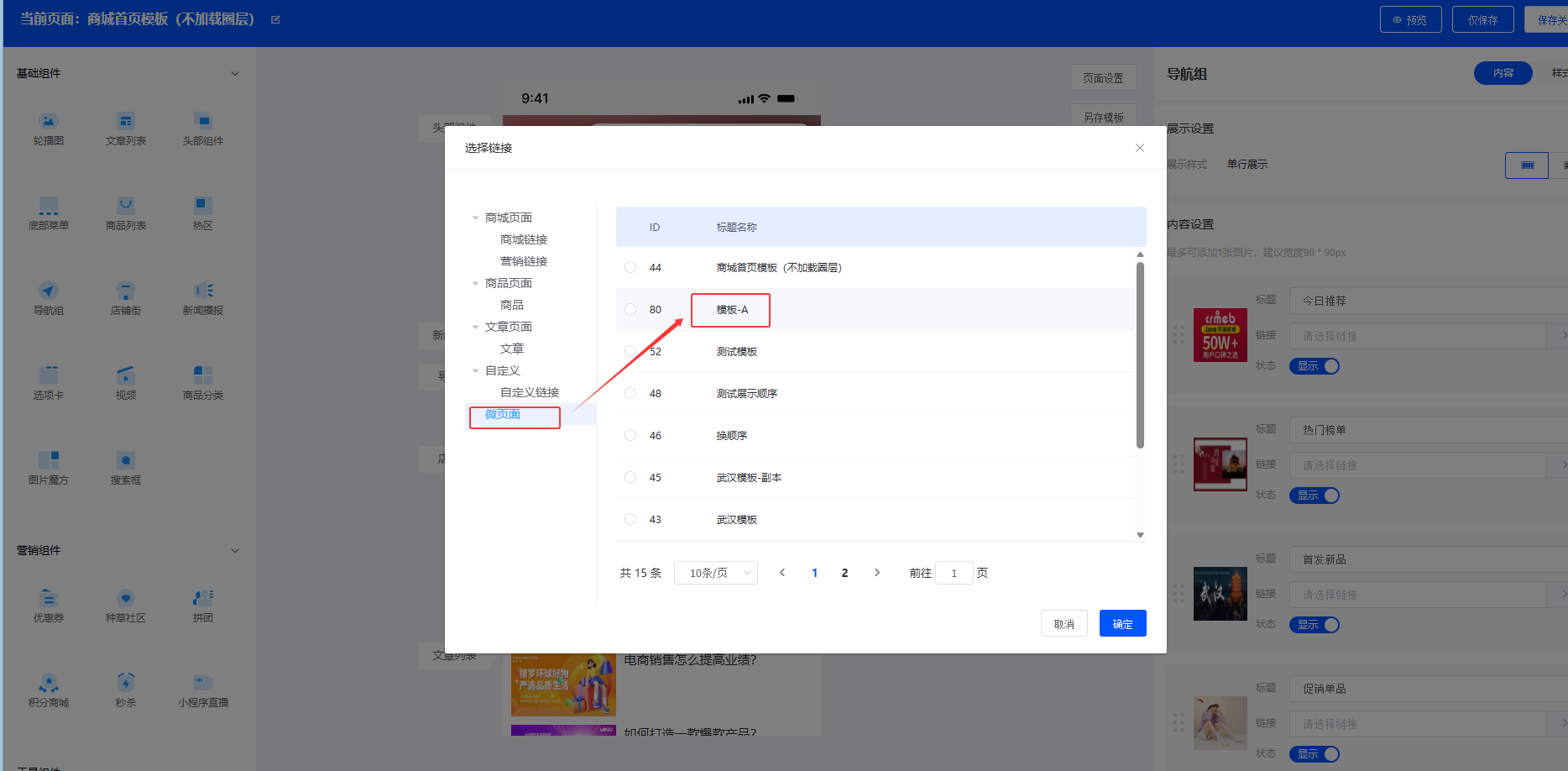Click the 取消 cancel button
Image resolution: width=1568 pixels, height=771 pixels.
click(1064, 623)
